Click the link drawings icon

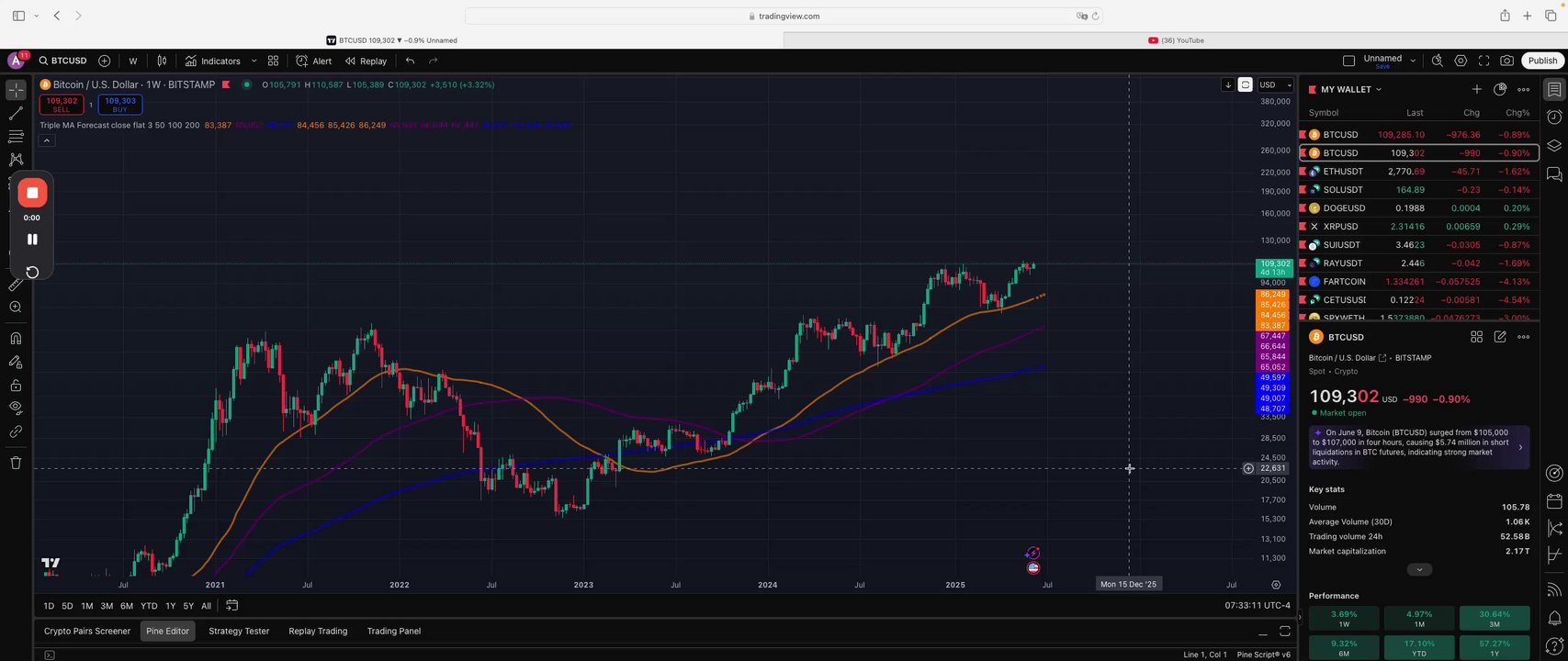pyautogui.click(x=16, y=431)
